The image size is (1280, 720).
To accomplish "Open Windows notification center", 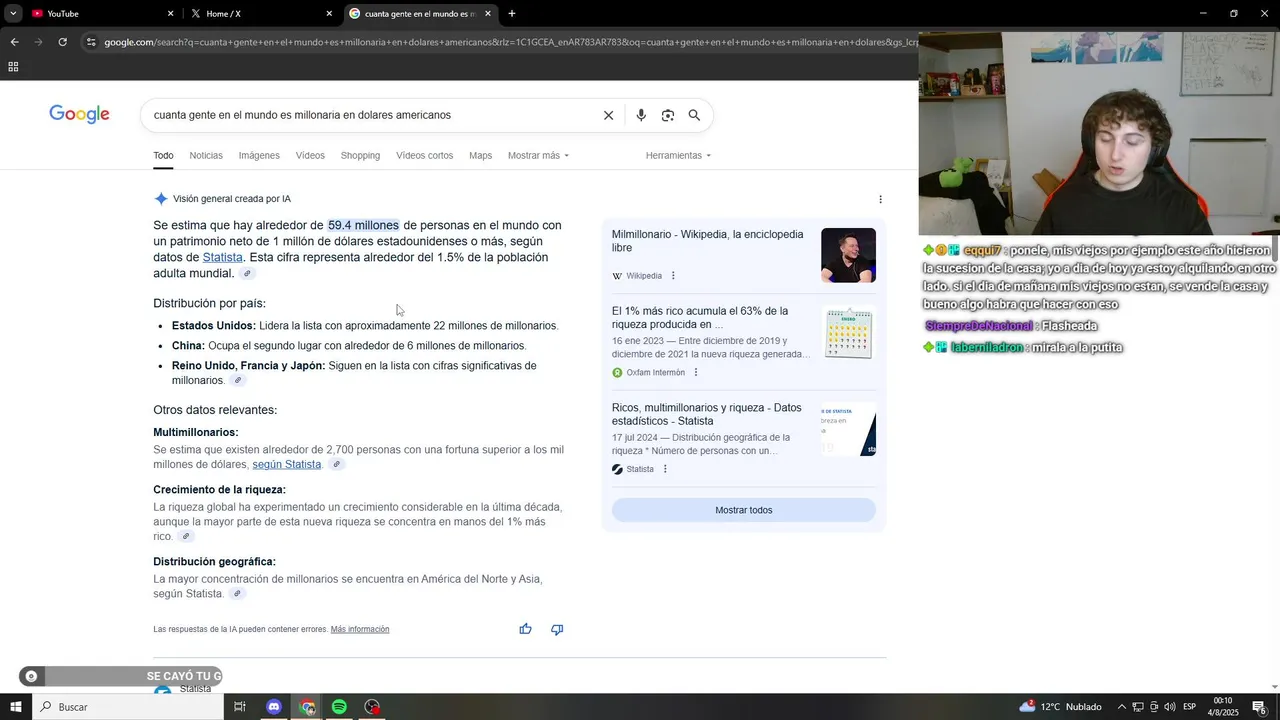I will click(x=1260, y=707).
